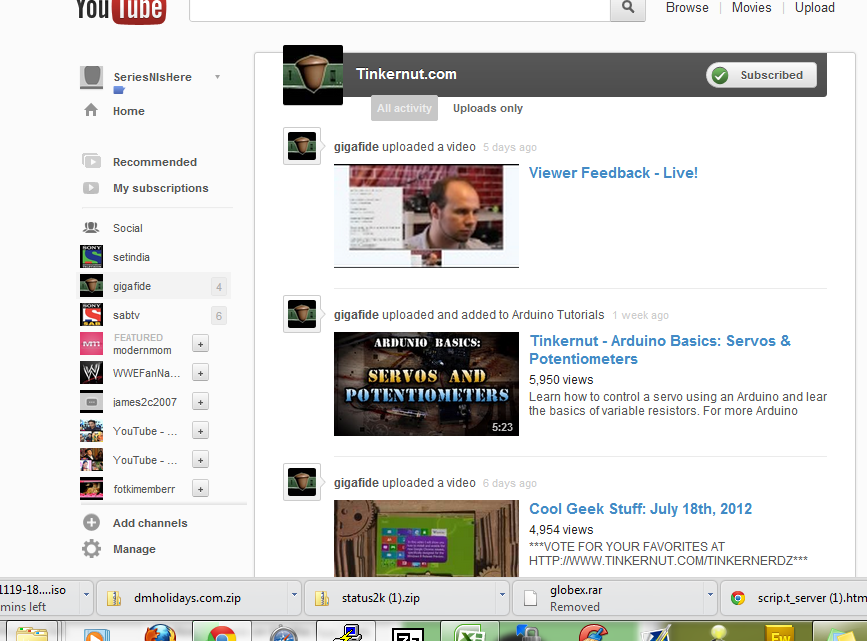Subscribe to james2c2007 with plus button
The height and width of the screenshot is (641, 867).
(x=200, y=402)
